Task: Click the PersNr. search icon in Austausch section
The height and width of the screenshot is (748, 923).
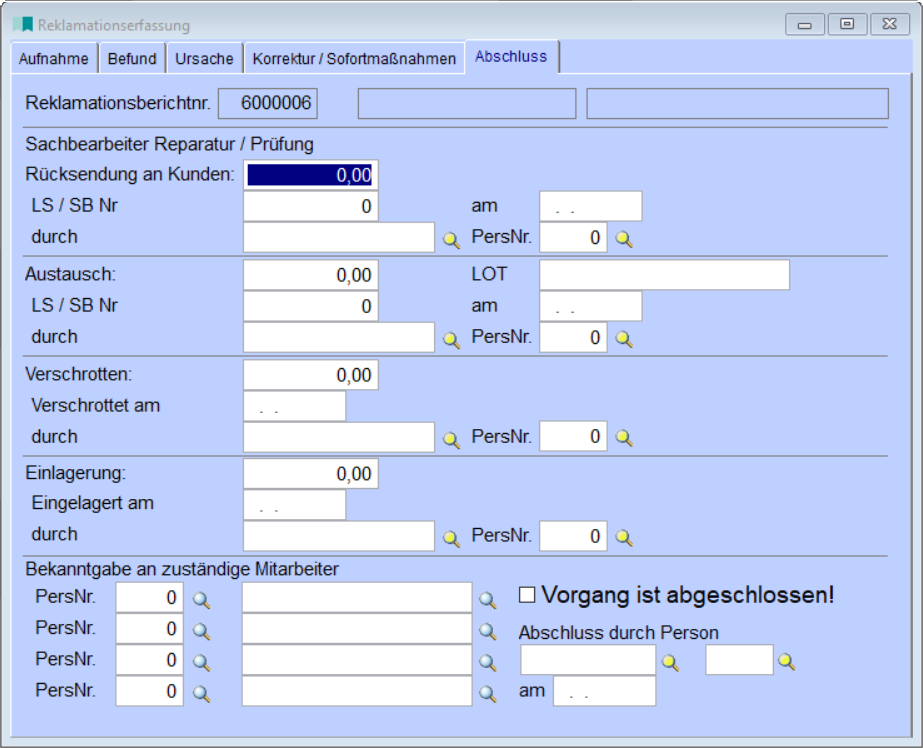Action: coord(623,339)
